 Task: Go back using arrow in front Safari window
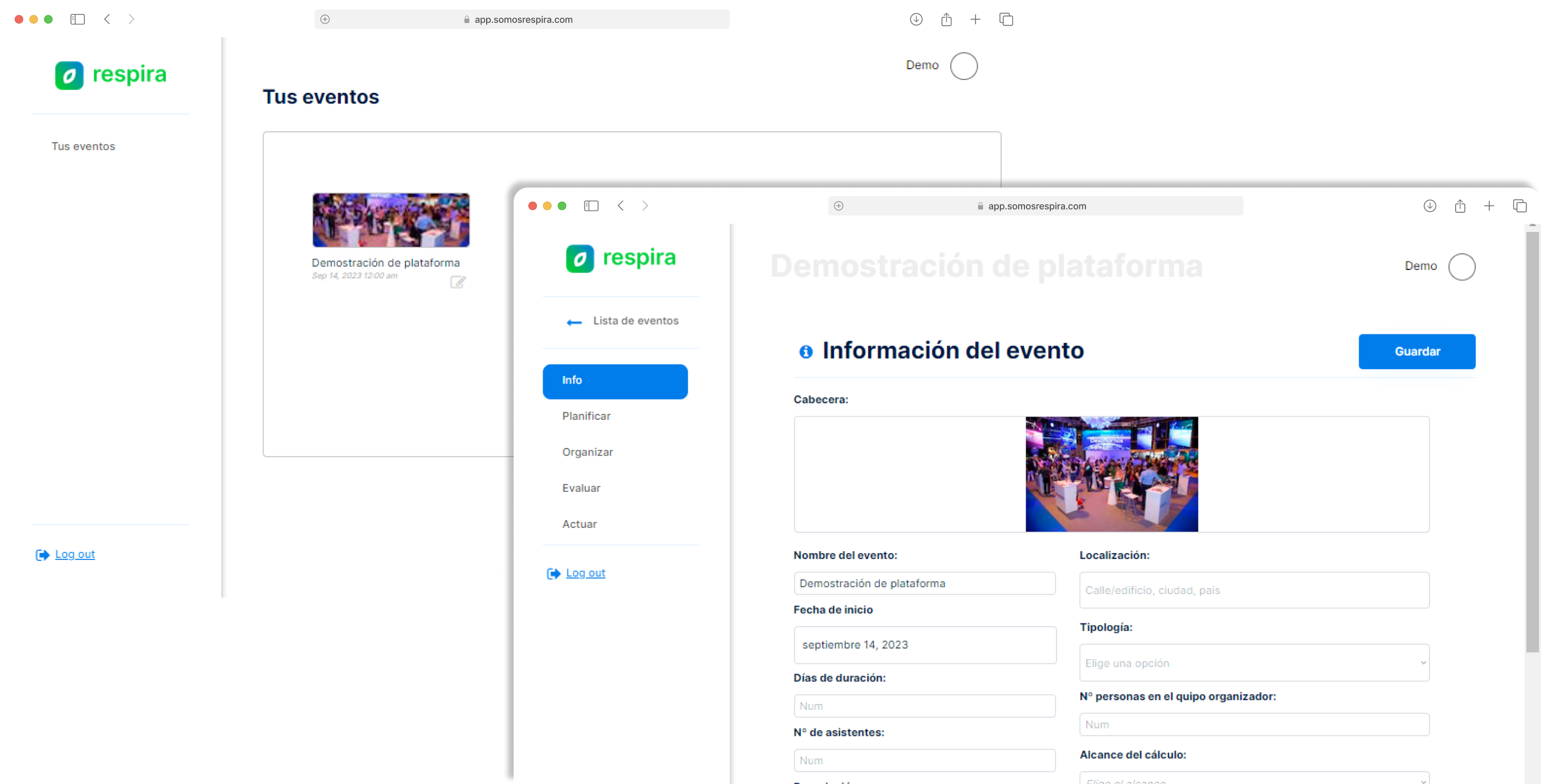click(x=621, y=206)
